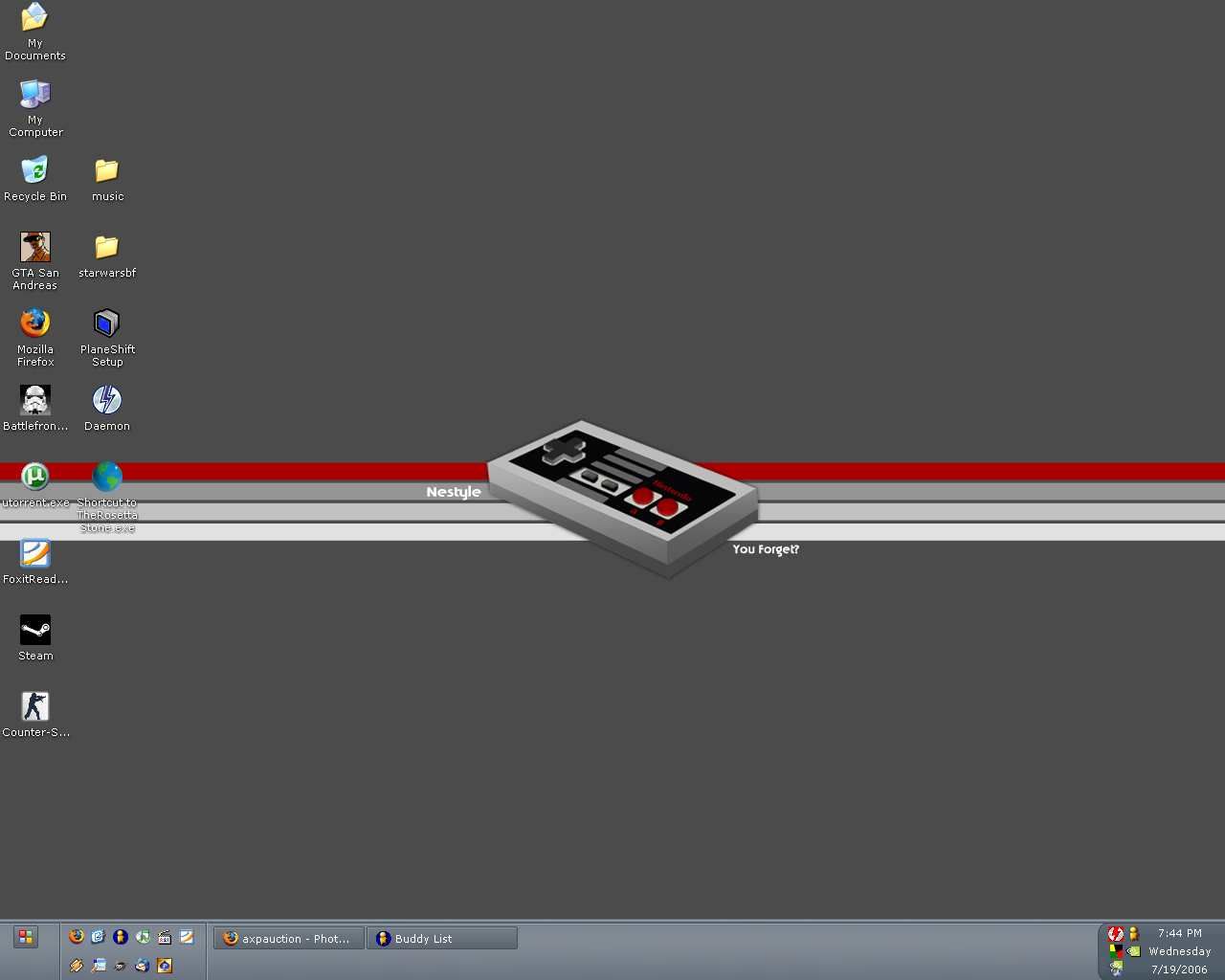Launch Foxit Reader from the quick launch bar

click(x=187, y=937)
